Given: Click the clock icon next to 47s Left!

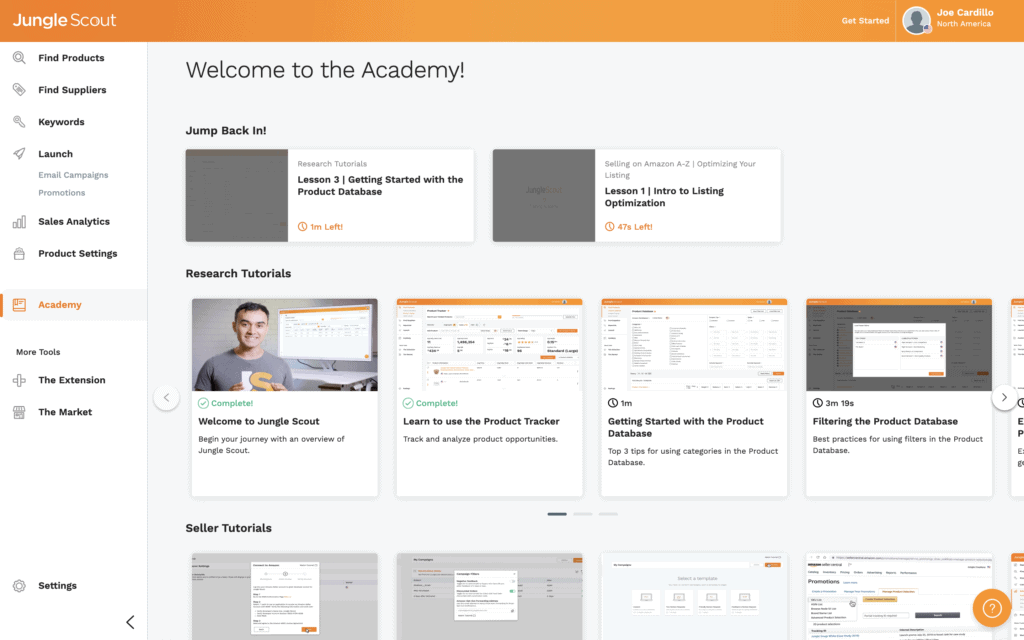Looking at the screenshot, I should [x=609, y=227].
